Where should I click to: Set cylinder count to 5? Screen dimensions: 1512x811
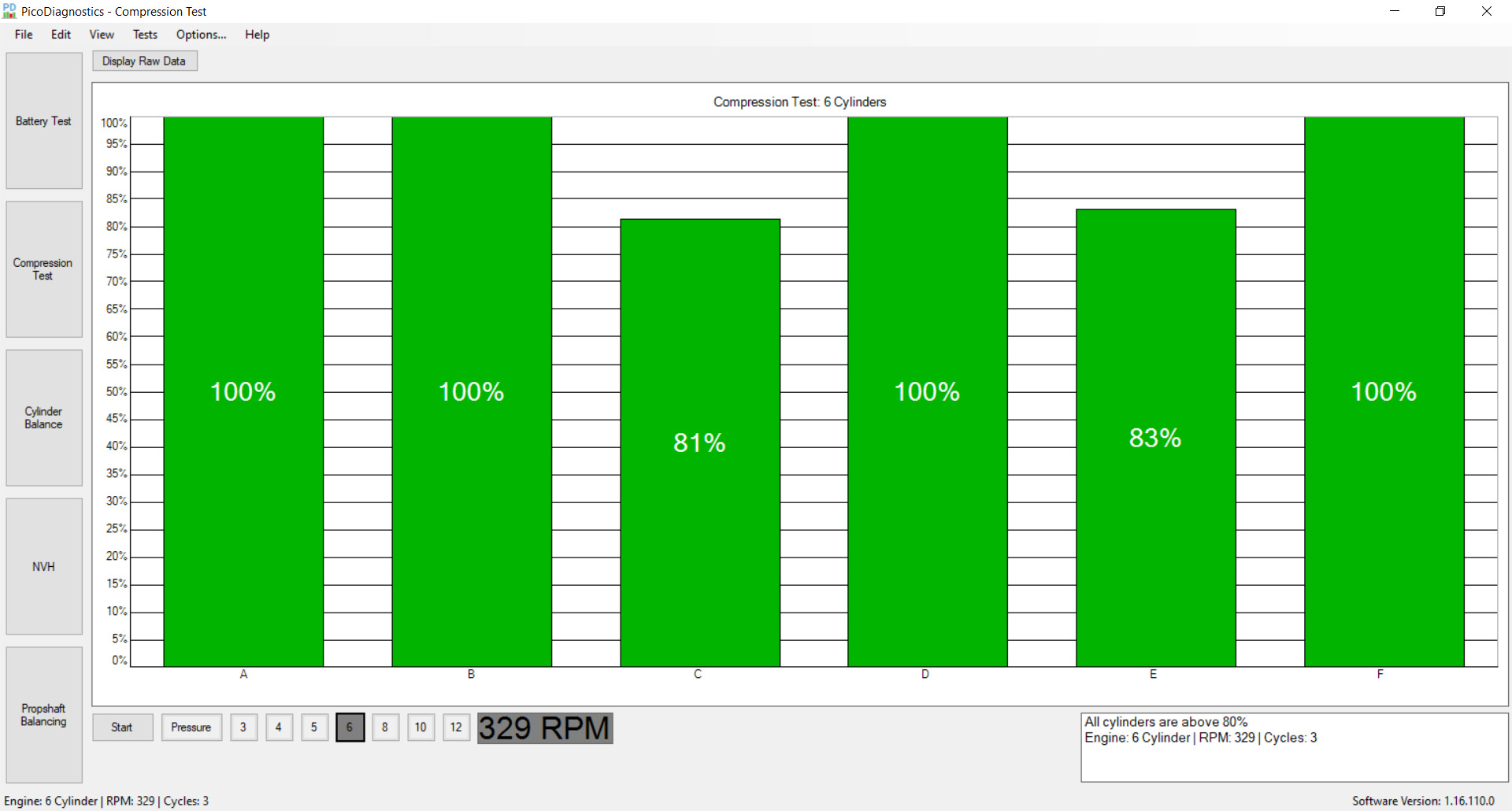click(314, 728)
